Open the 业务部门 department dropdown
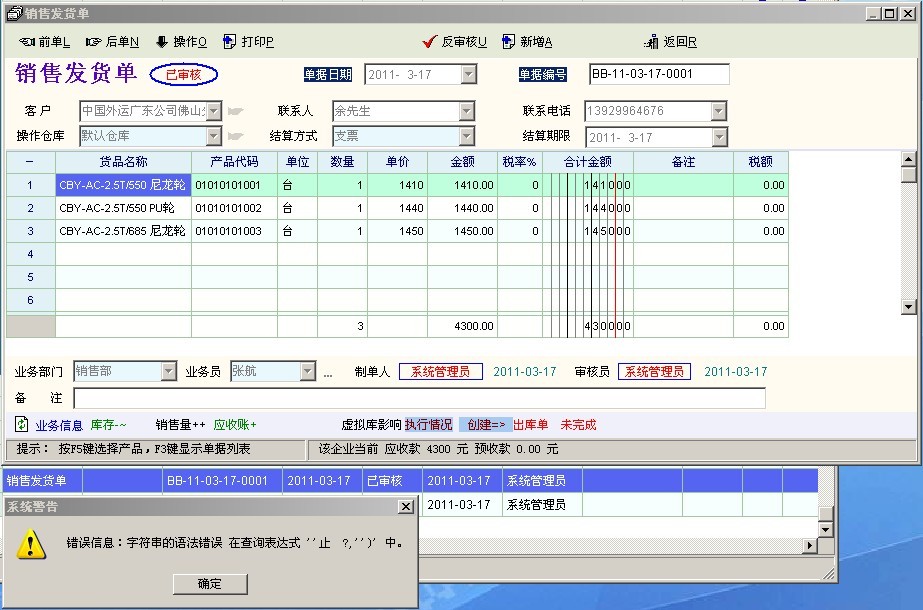The height and width of the screenshot is (610, 923). pos(168,372)
